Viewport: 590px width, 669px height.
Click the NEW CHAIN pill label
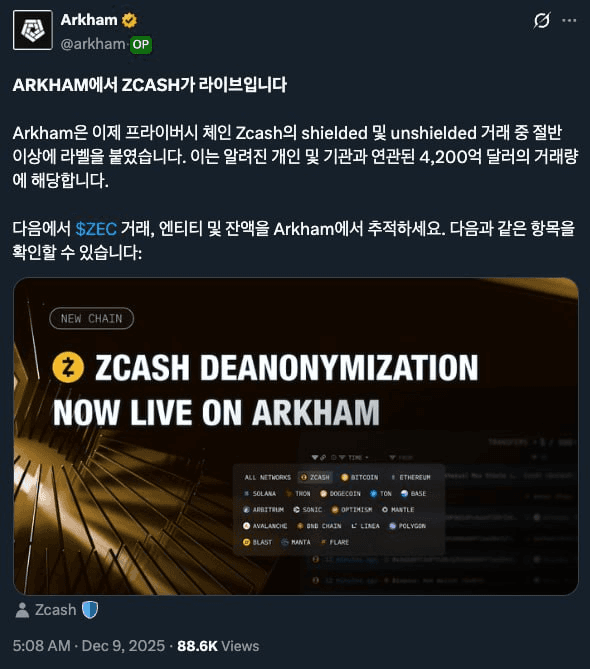click(x=91, y=319)
